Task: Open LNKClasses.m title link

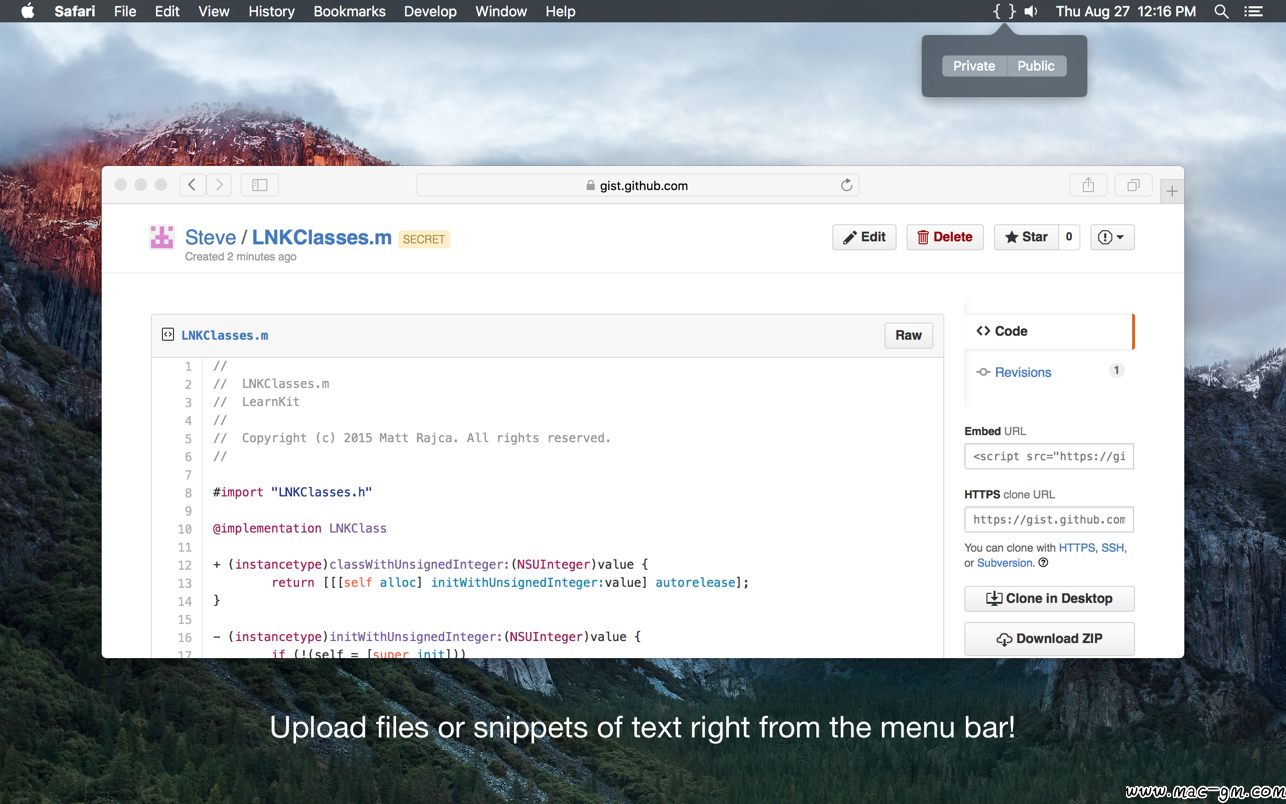Action: (x=322, y=237)
